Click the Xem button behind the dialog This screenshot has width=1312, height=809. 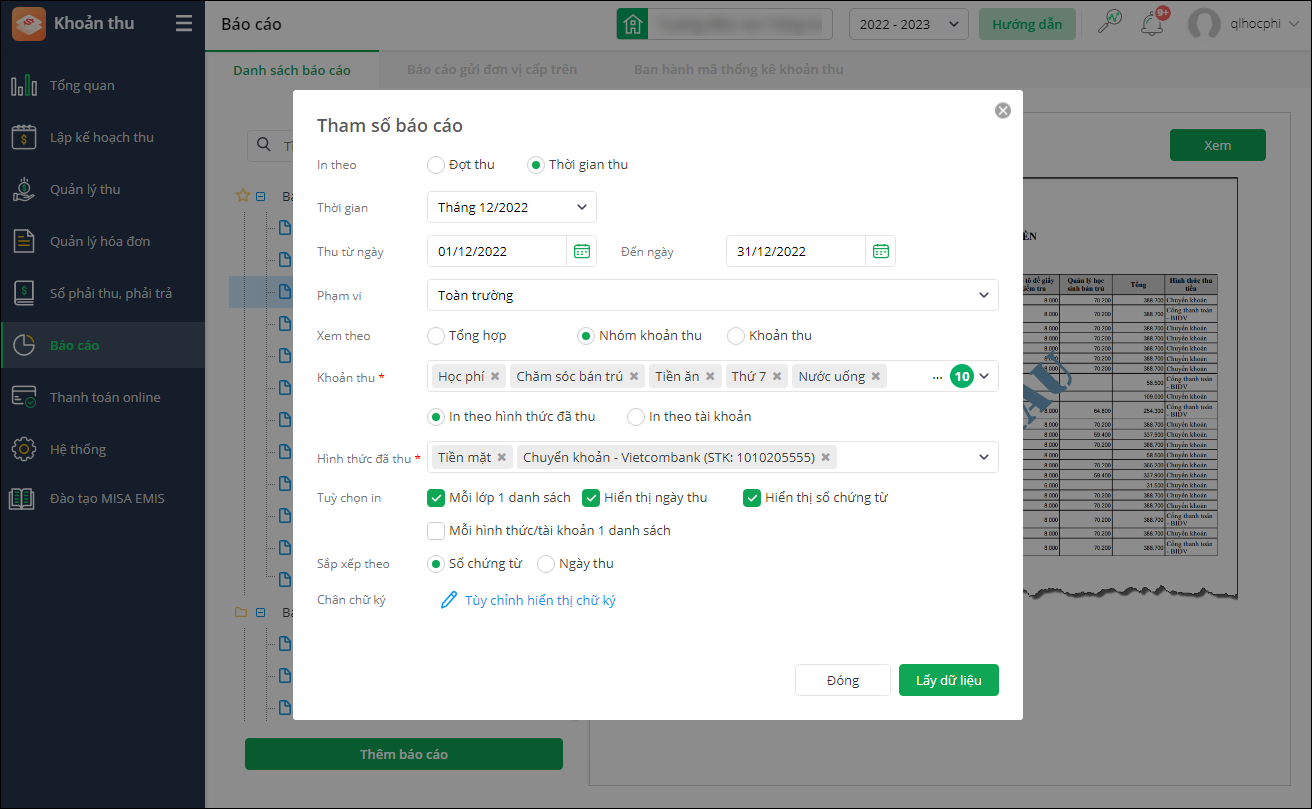(x=1218, y=145)
